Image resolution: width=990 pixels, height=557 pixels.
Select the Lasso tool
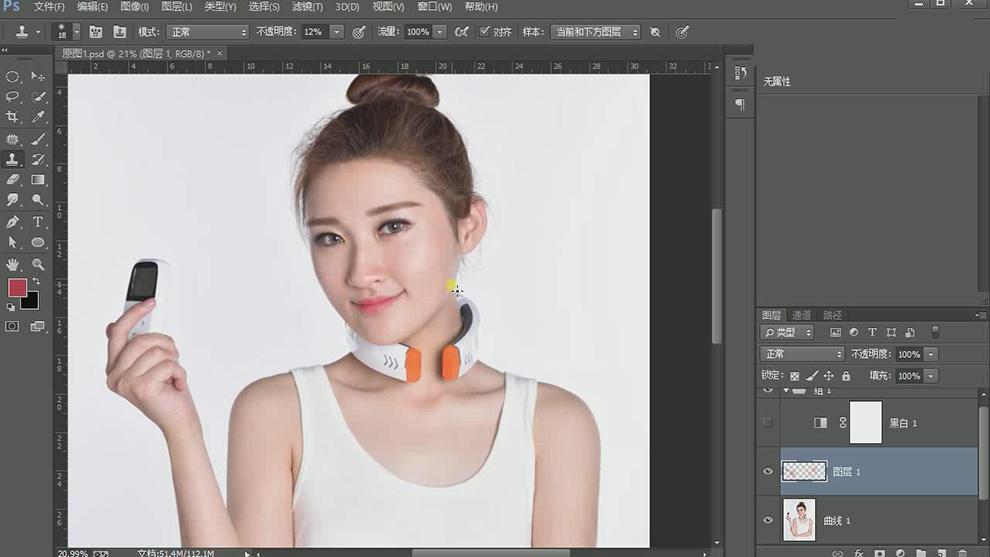pyautogui.click(x=13, y=97)
